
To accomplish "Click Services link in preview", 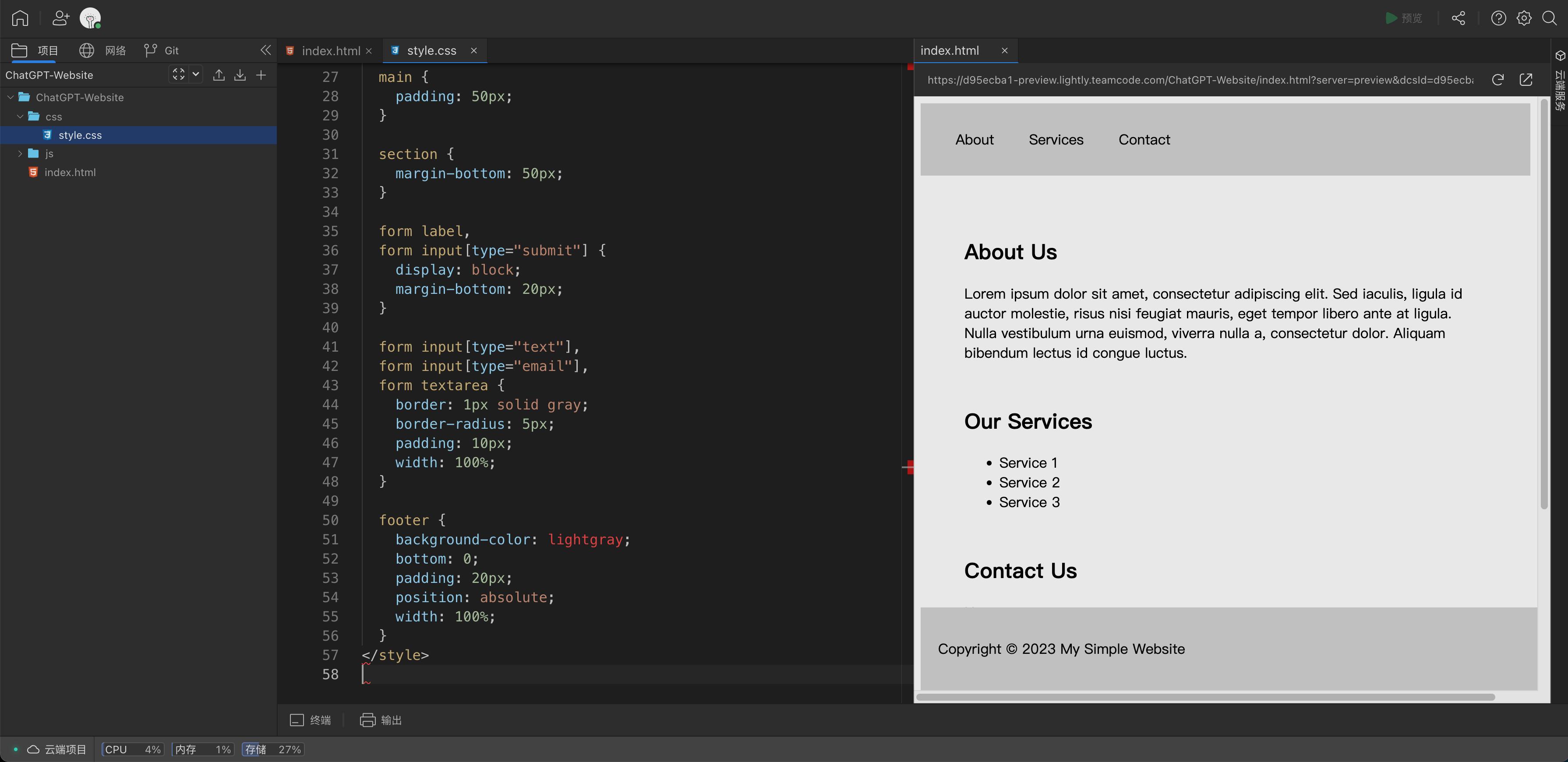I will pos(1056,139).
